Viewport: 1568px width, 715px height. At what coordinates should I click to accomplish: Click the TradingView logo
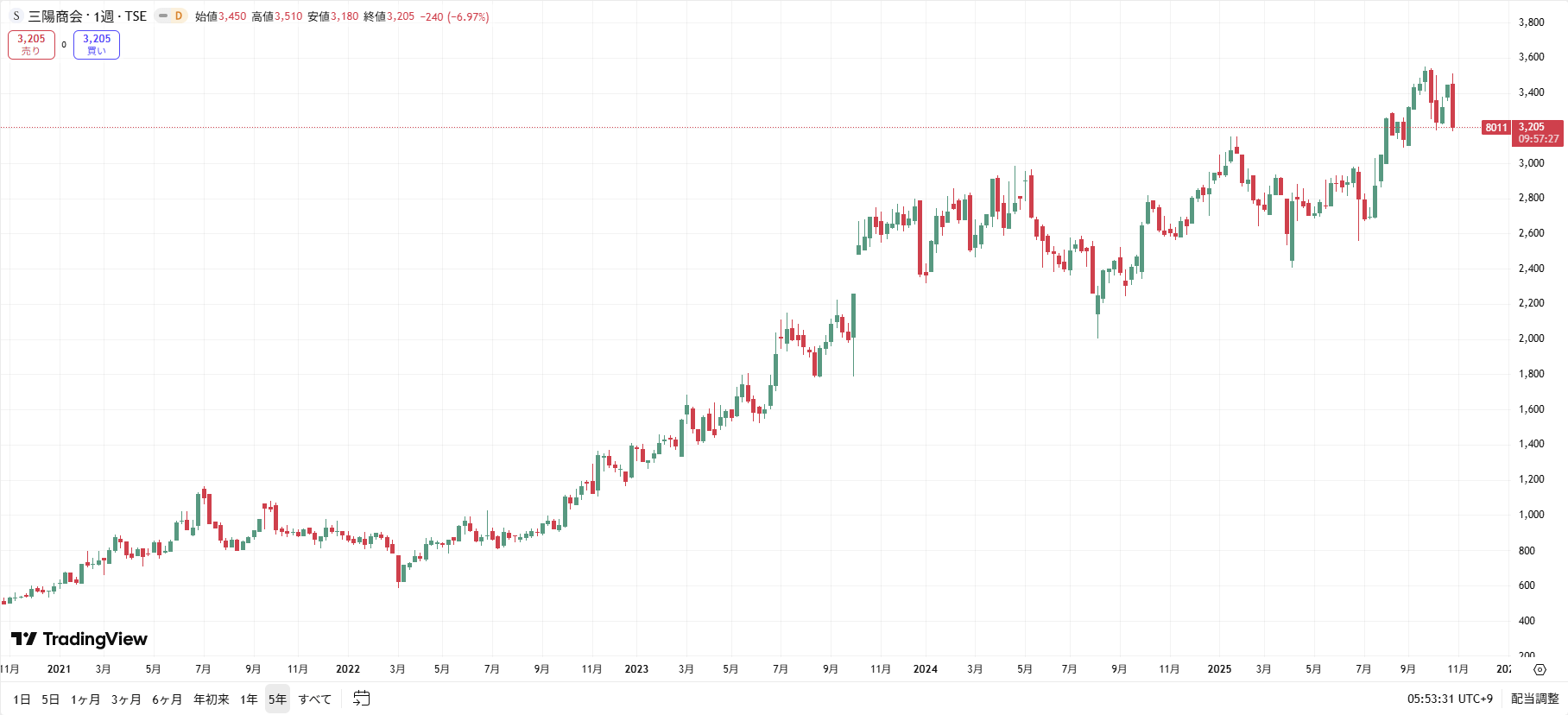tap(79, 639)
